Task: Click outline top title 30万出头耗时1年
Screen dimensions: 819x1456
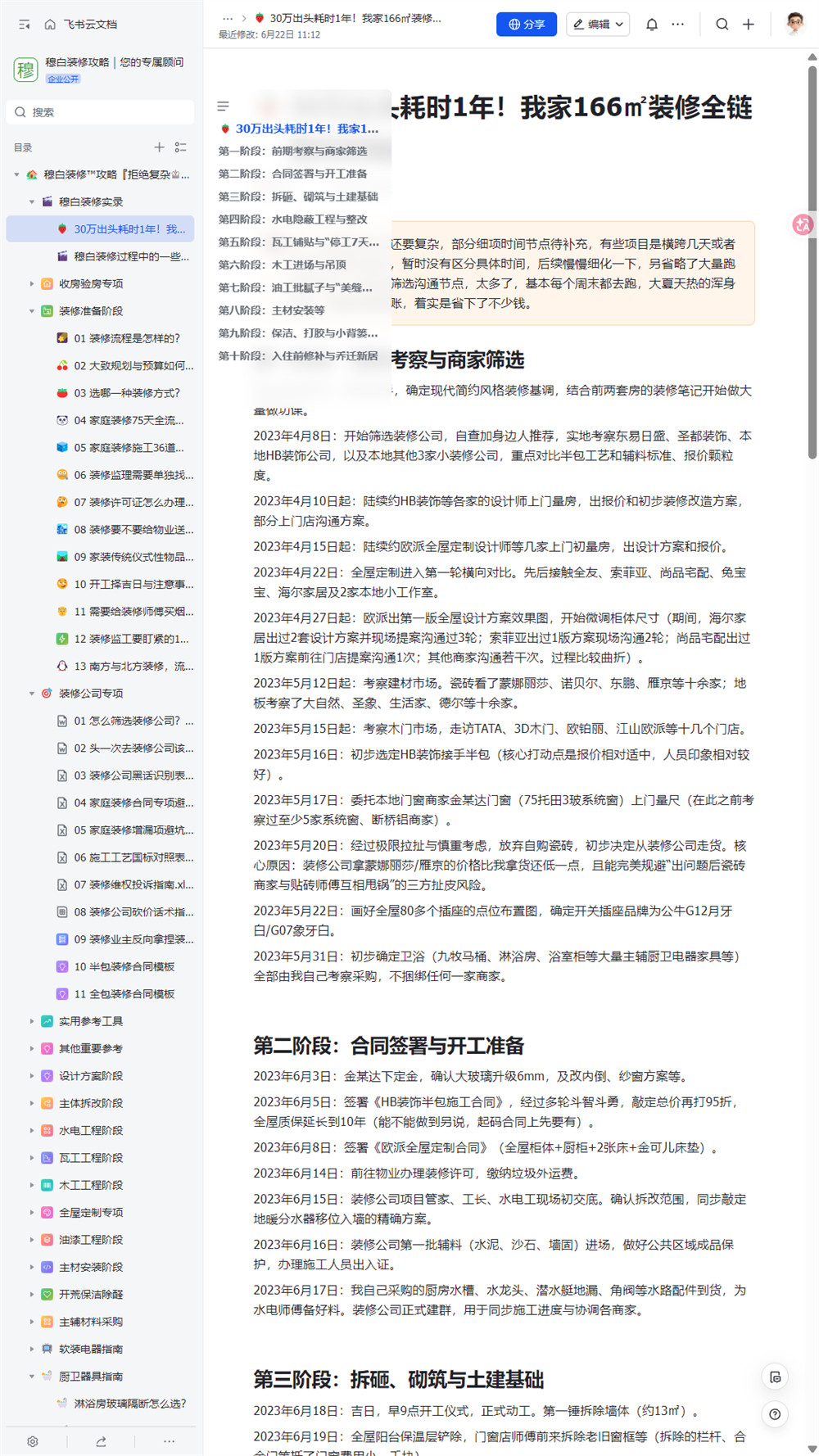Action: 300,129
